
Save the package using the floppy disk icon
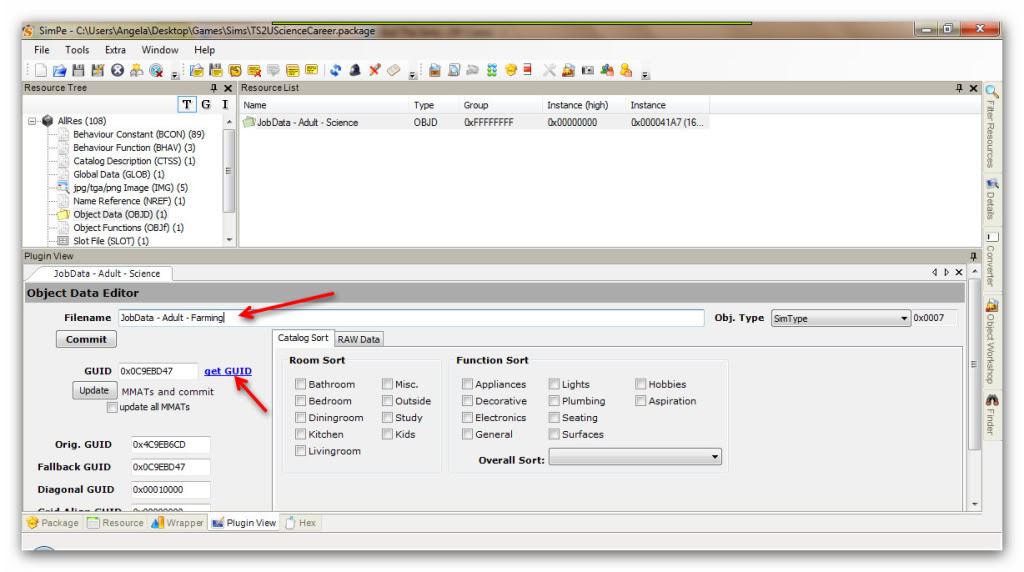(78, 71)
